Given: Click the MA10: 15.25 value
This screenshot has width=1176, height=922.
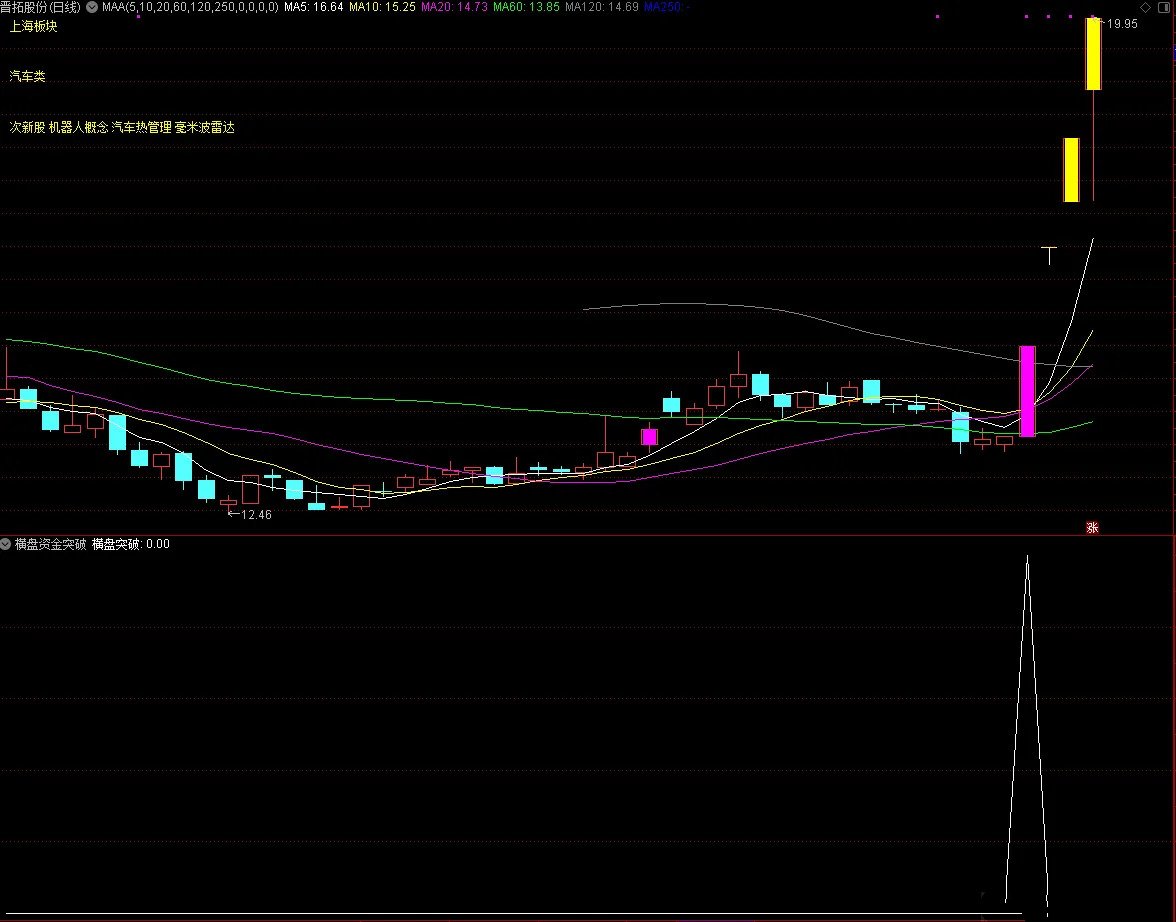Looking at the screenshot, I should click(x=382, y=7).
